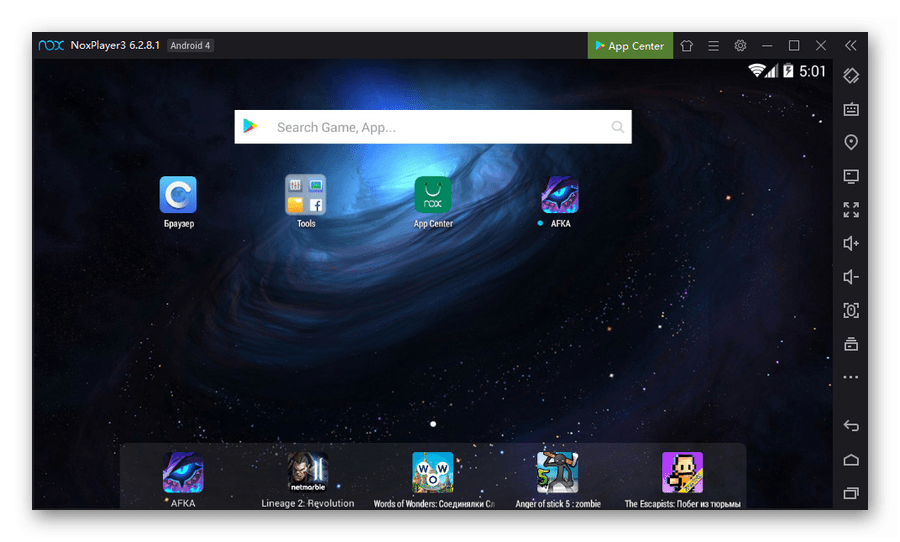
Task: Click the Search Game, App field
Action: coord(432,127)
